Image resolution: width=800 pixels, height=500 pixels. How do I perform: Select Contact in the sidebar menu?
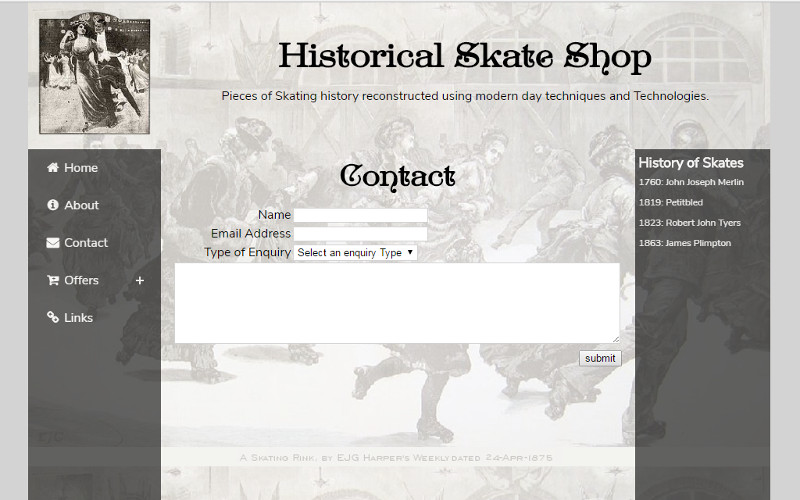point(86,243)
